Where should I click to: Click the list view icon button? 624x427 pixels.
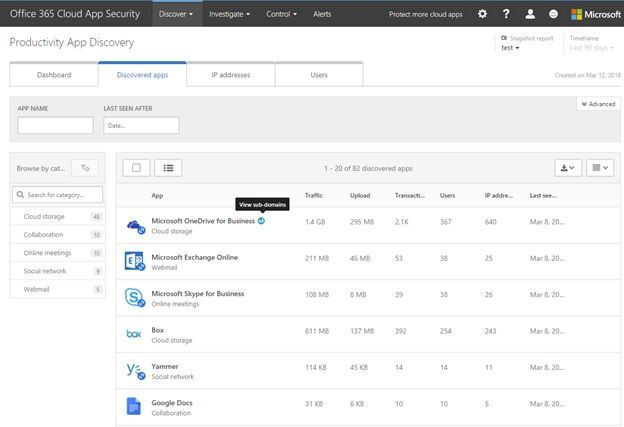[168, 168]
